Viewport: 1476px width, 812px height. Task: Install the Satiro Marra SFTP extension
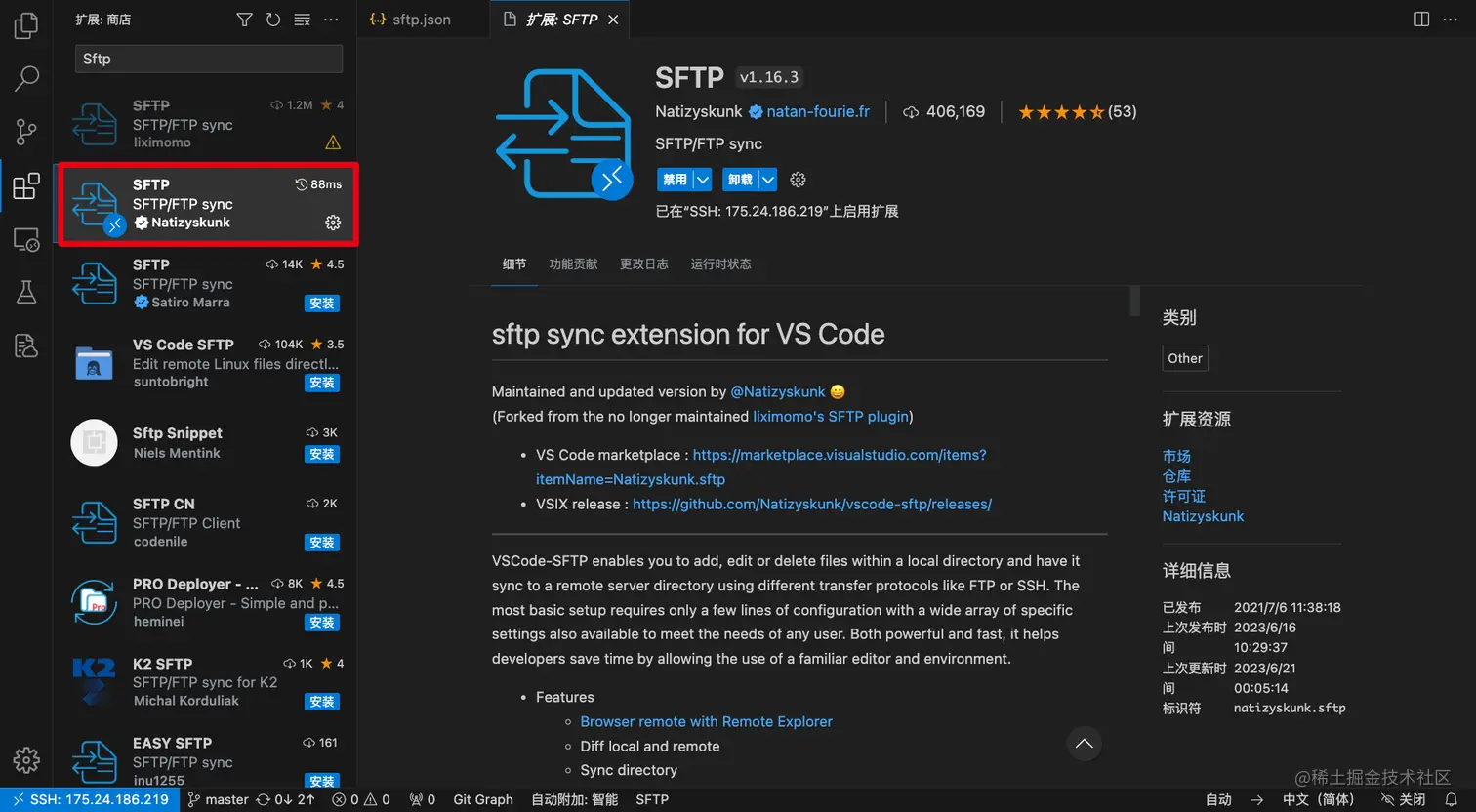(322, 304)
